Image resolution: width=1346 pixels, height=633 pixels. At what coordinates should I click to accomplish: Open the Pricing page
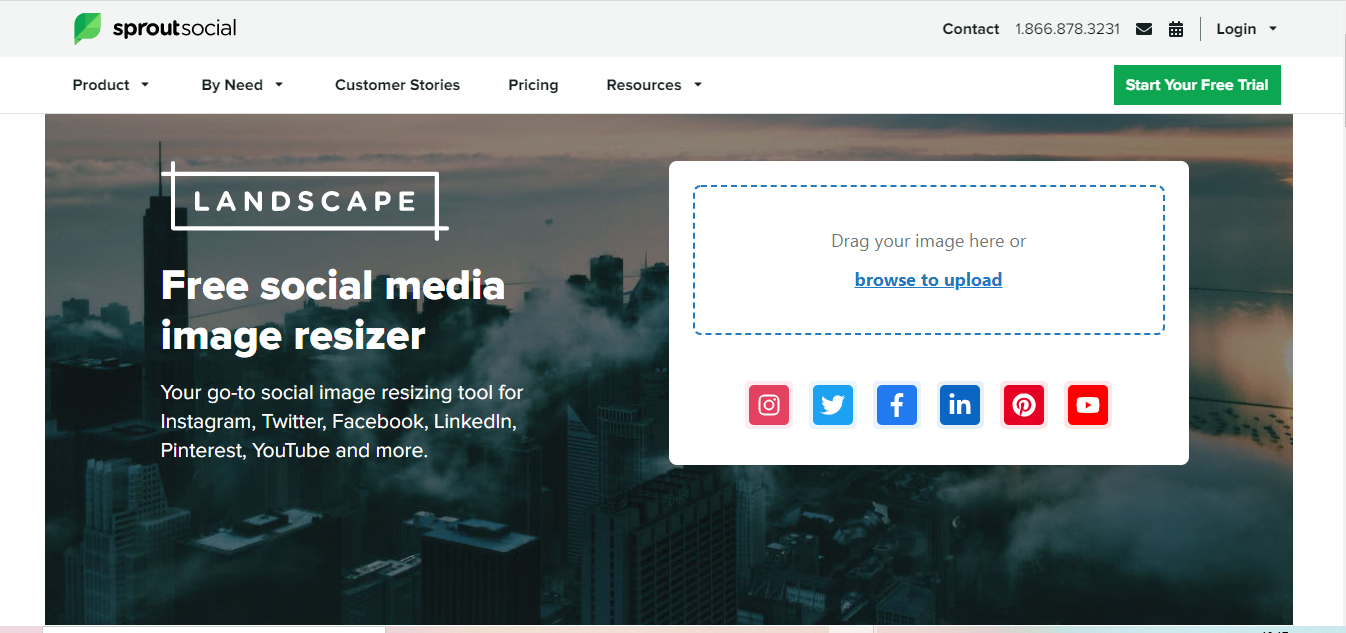(x=533, y=85)
